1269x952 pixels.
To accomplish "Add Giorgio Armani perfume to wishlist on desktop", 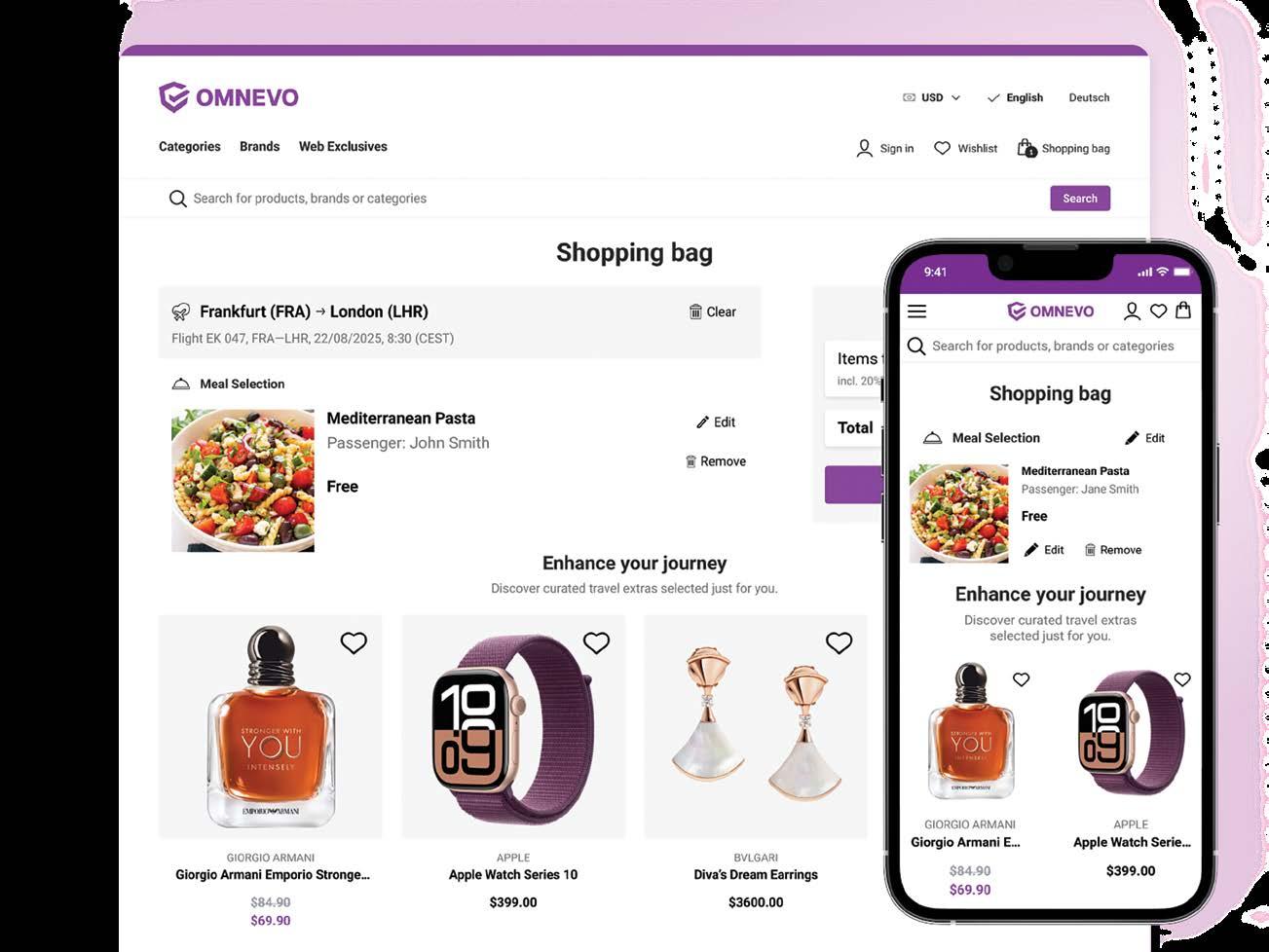I will pos(354,642).
